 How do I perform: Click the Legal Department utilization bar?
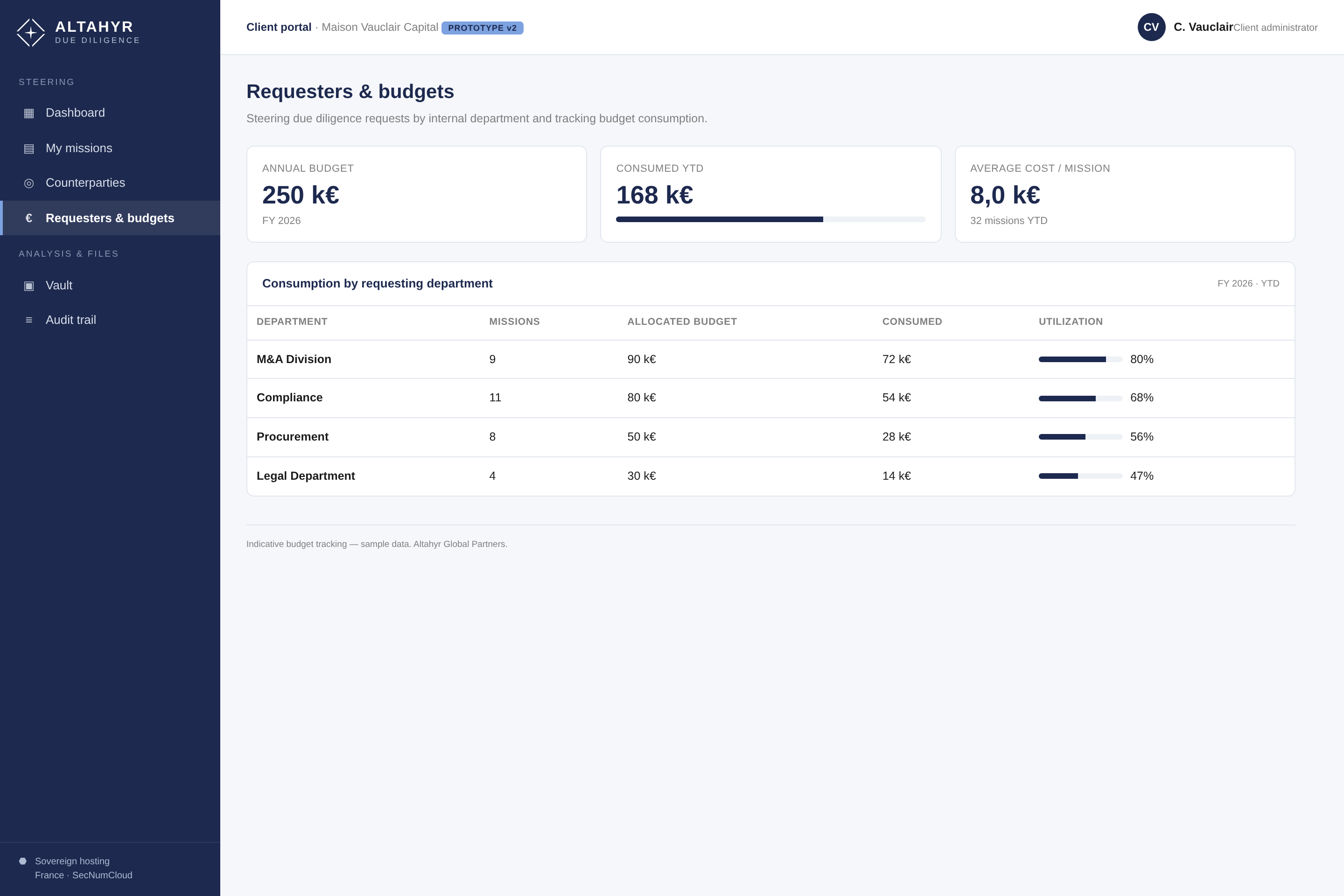click(1080, 476)
